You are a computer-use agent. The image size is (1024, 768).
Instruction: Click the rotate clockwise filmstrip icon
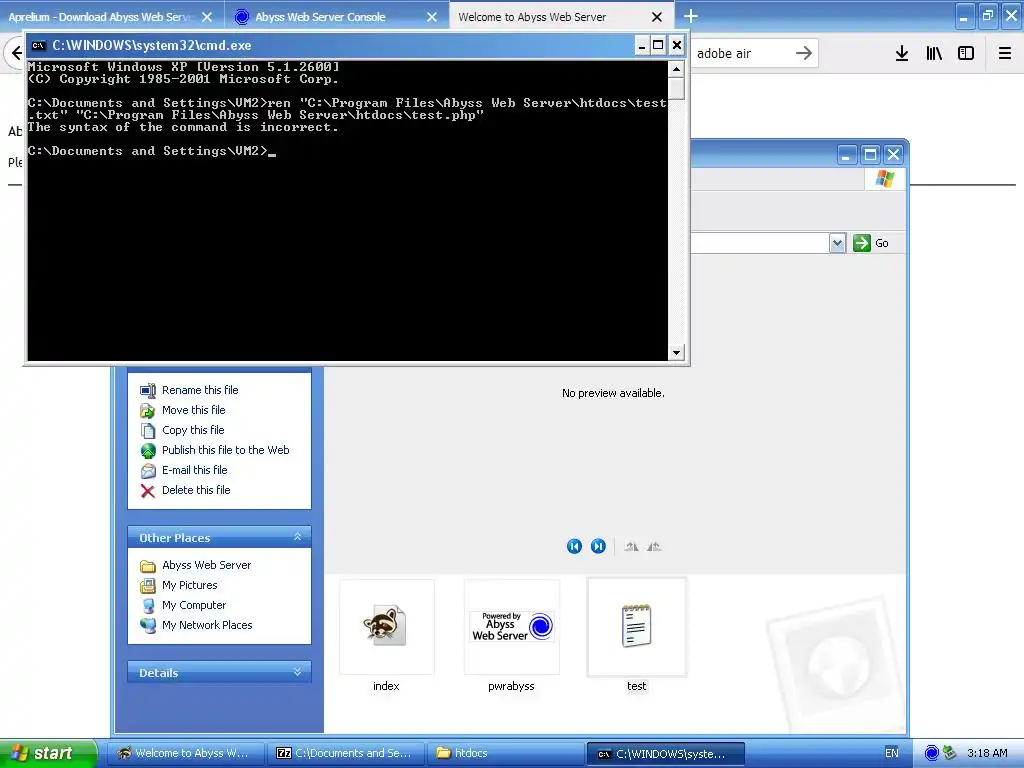coord(631,547)
